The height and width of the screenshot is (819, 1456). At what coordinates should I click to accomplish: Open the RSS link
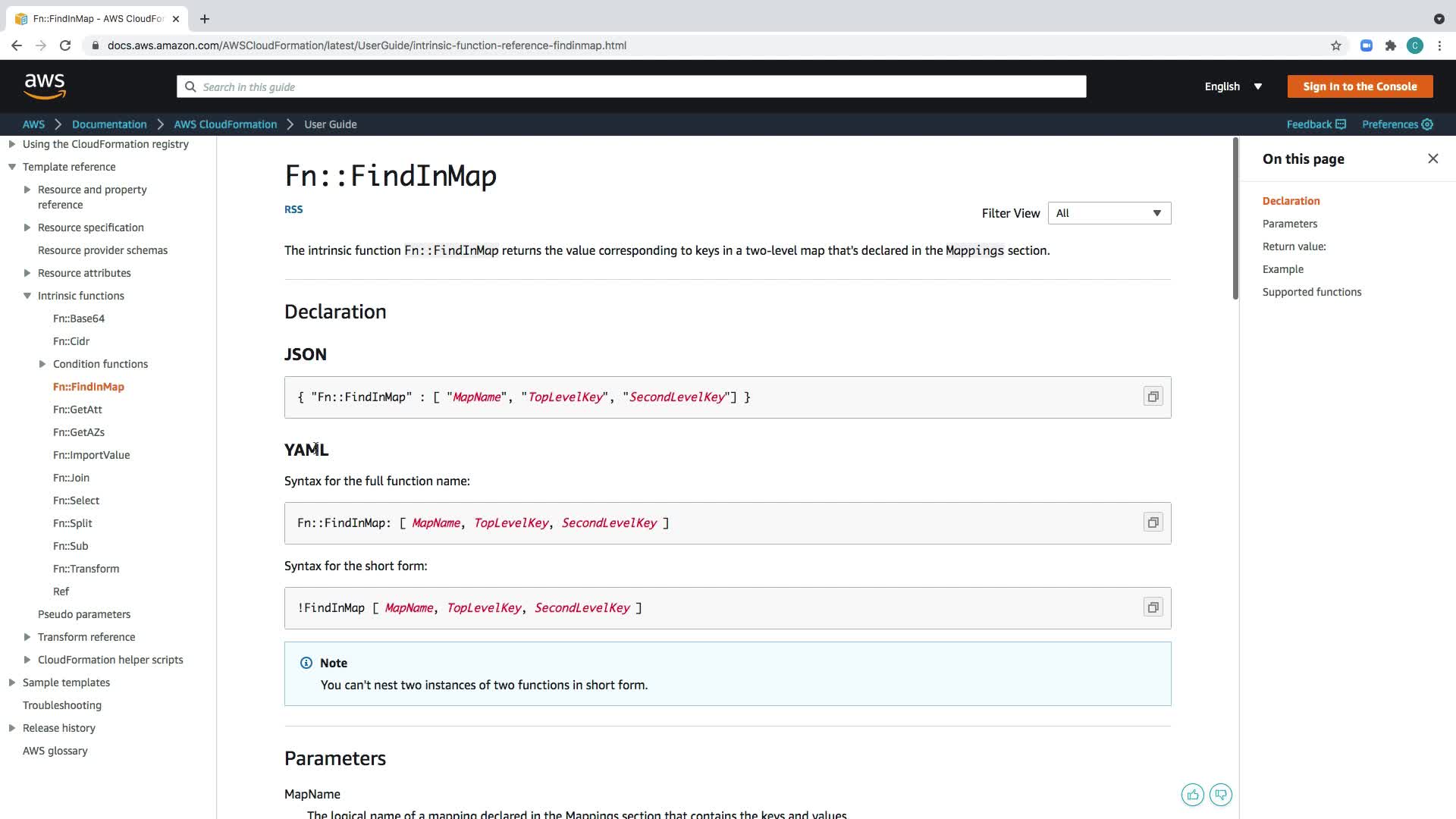click(x=293, y=209)
